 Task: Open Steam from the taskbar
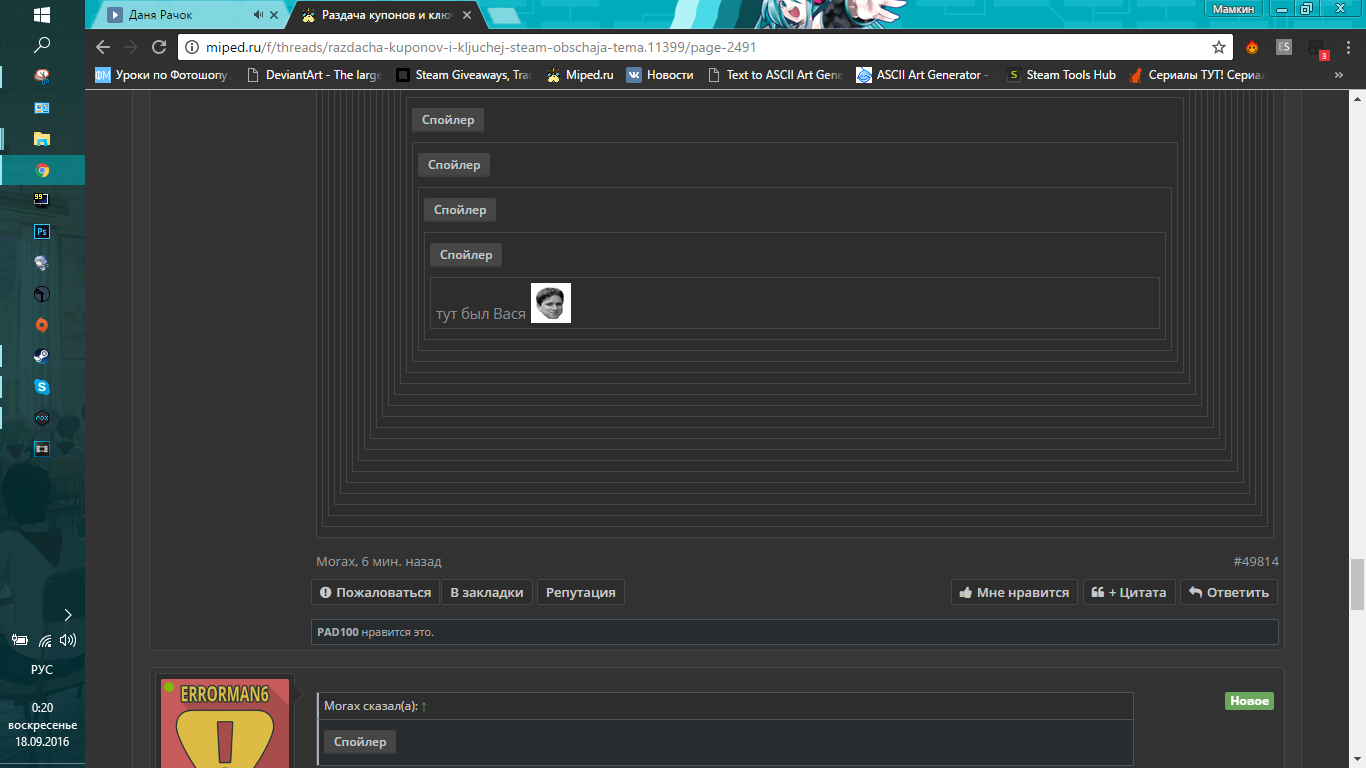pos(42,356)
